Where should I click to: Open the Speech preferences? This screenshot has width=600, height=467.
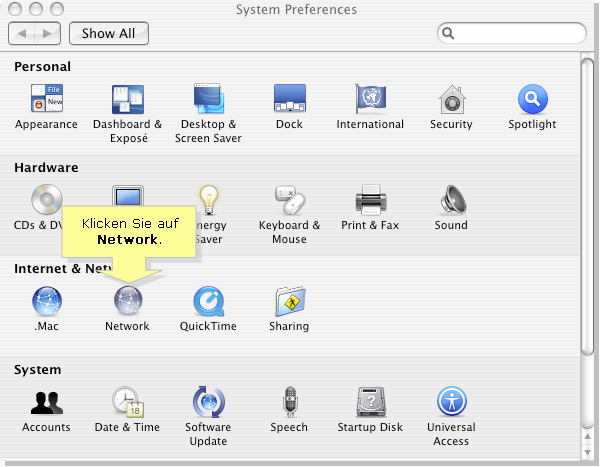click(290, 402)
